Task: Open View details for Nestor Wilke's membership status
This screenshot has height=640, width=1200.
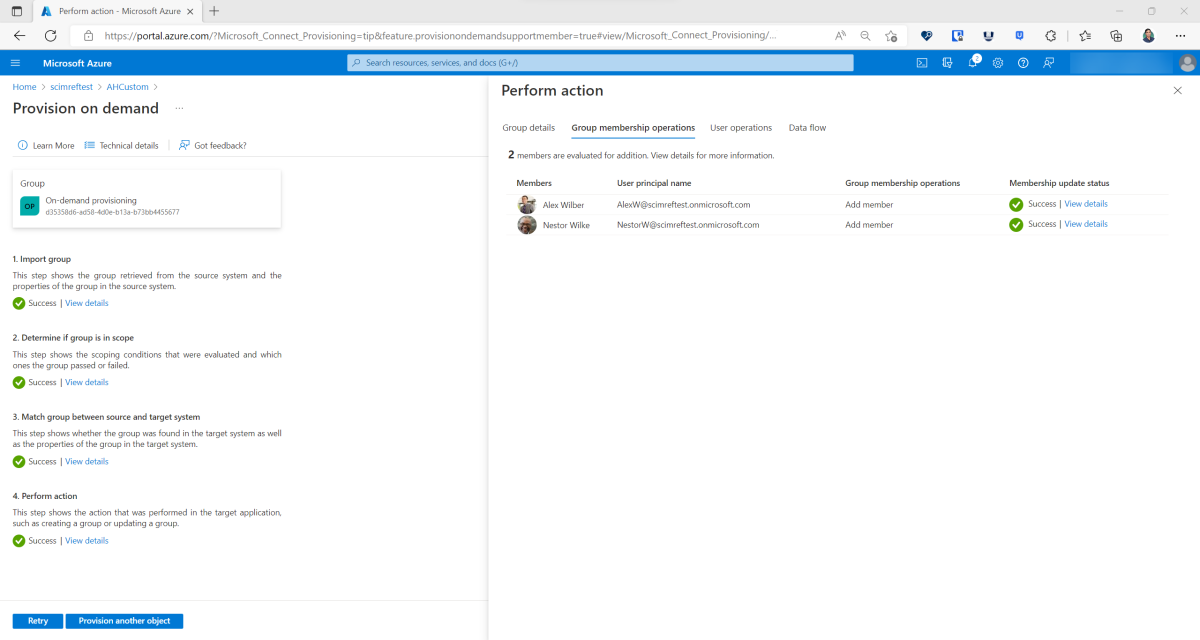Action: click(1086, 224)
